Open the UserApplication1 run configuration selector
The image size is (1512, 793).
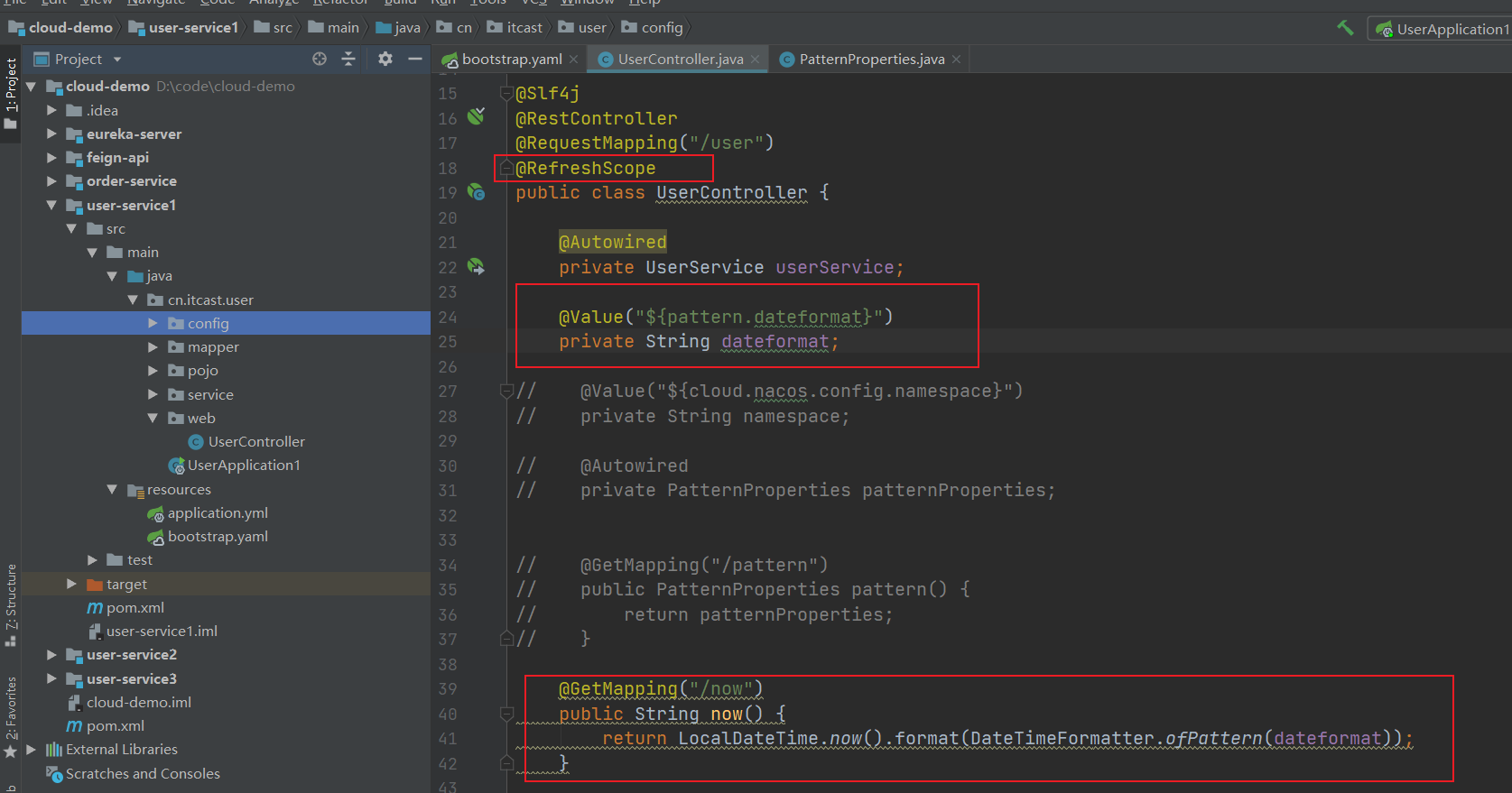tap(1442, 29)
